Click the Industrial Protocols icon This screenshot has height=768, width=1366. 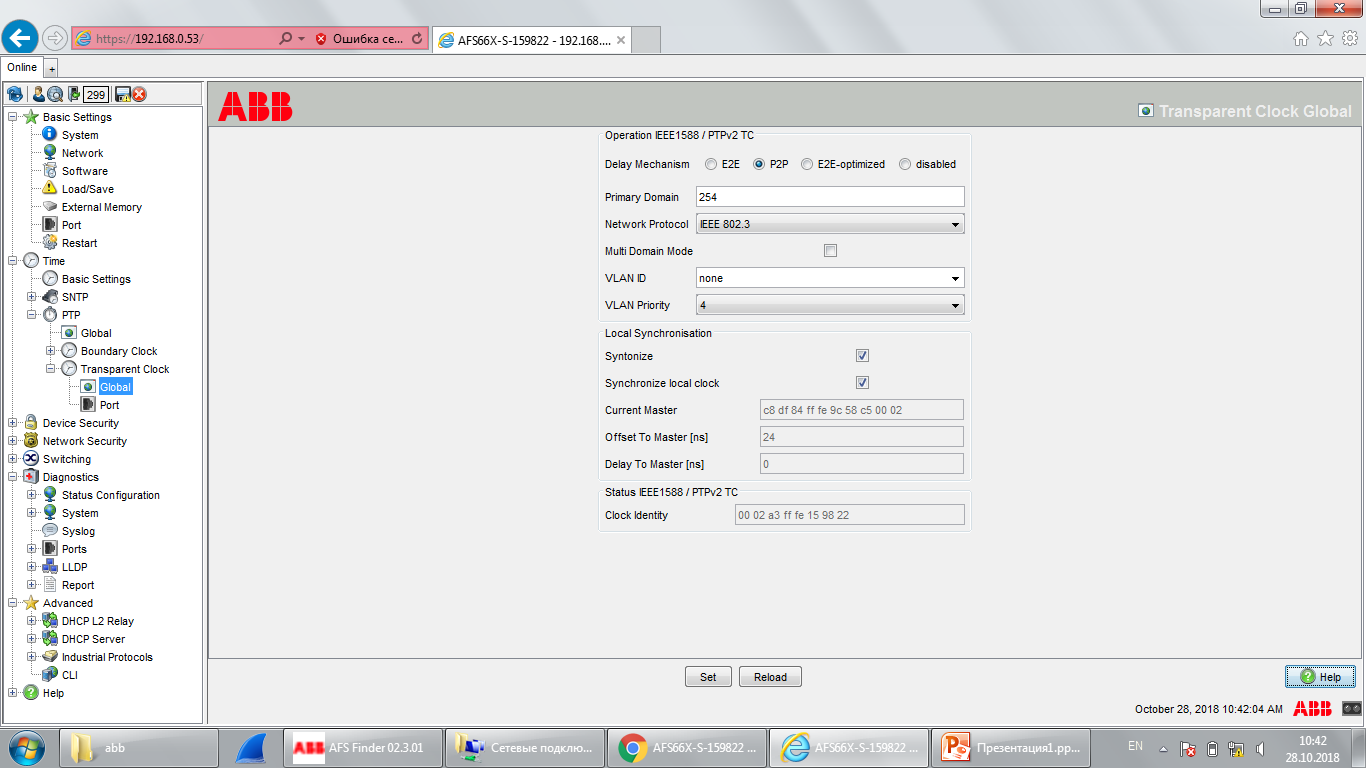49,657
